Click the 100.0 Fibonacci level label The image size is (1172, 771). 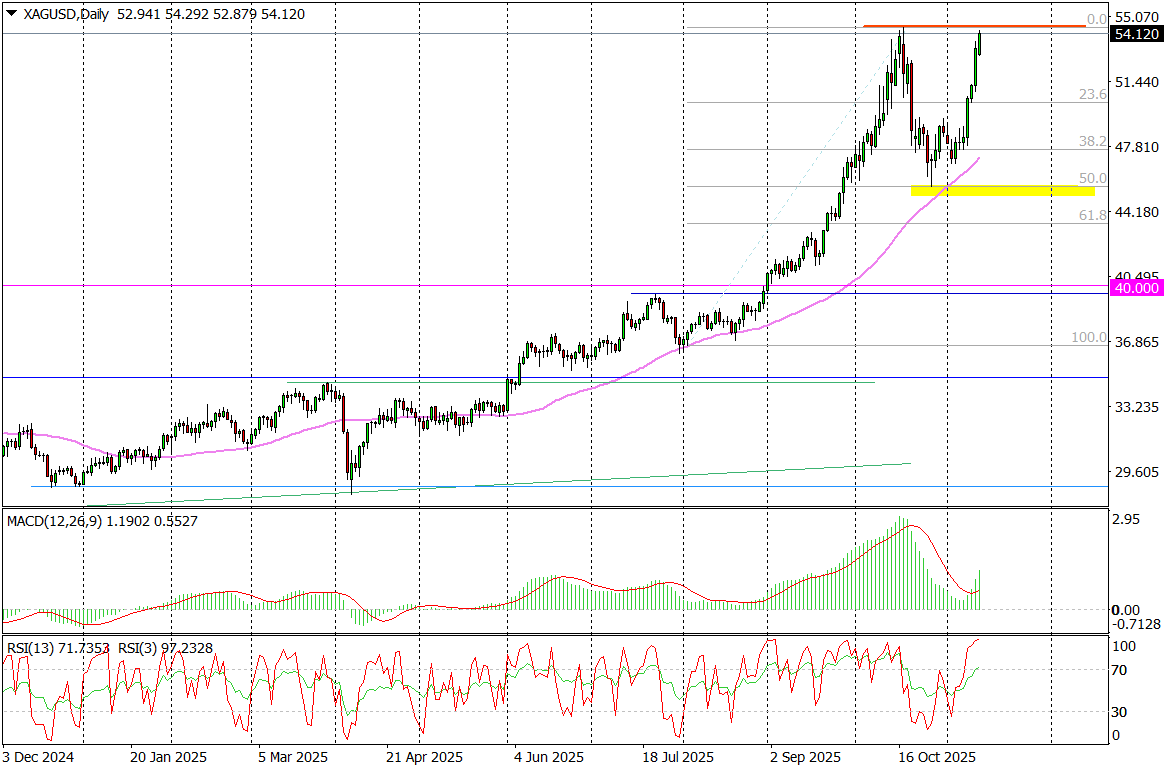(x=1089, y=338)
